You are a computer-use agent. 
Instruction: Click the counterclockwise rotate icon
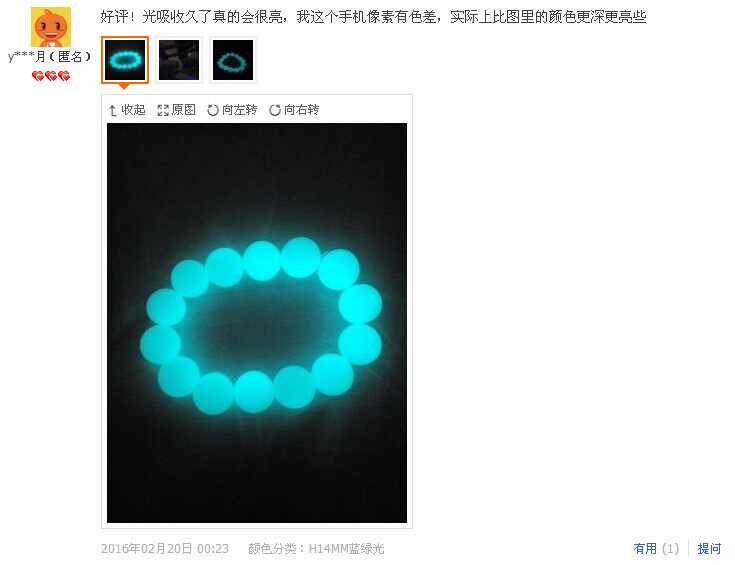pyautogui.click(x=213, y=110)
